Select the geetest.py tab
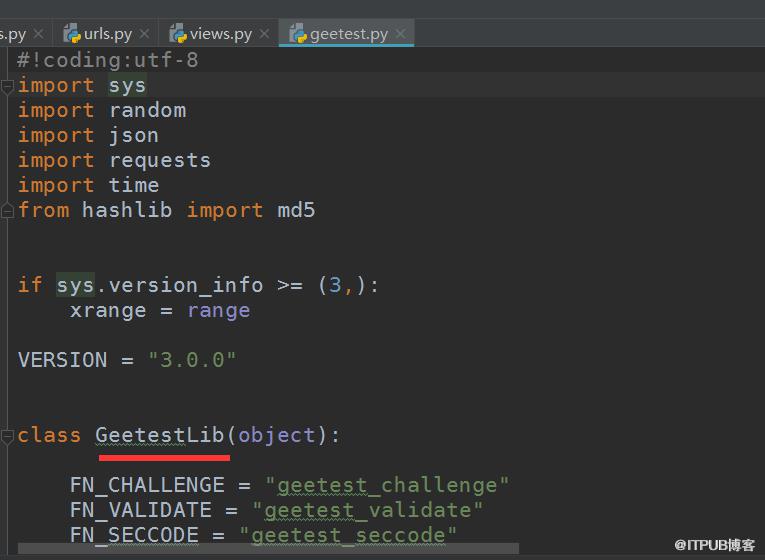 pyautogui.click(x=348, y=34)
